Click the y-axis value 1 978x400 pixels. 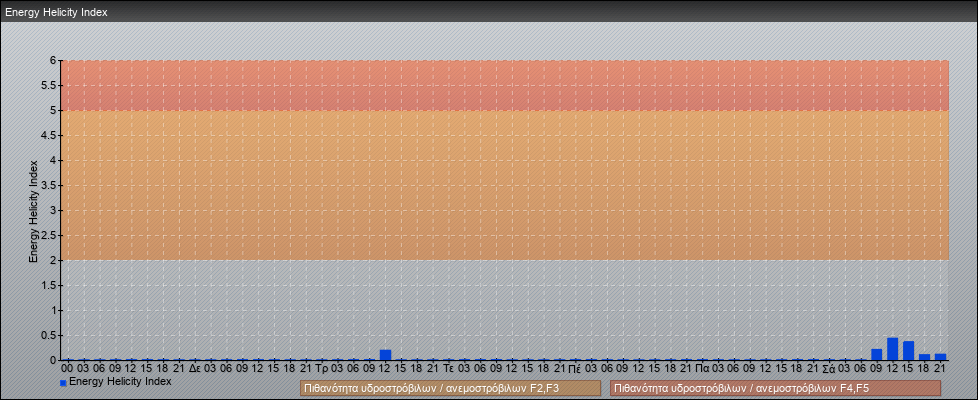[x=53, y=310]
